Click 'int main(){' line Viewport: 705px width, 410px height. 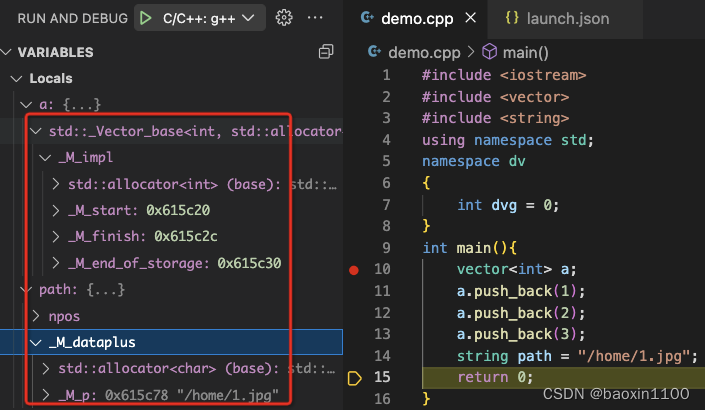pos(469,248)
